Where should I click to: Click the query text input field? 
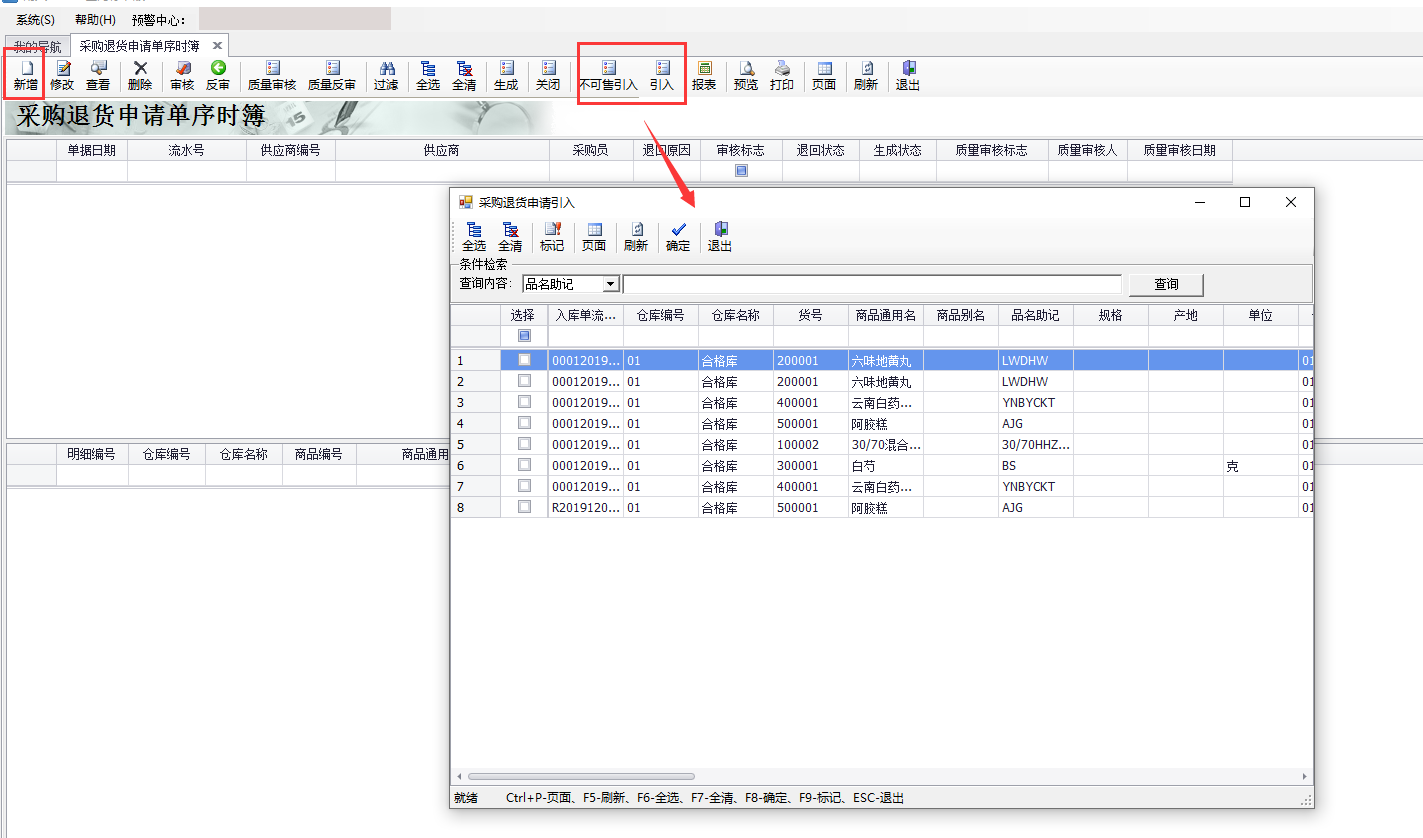tap(872, 284)
